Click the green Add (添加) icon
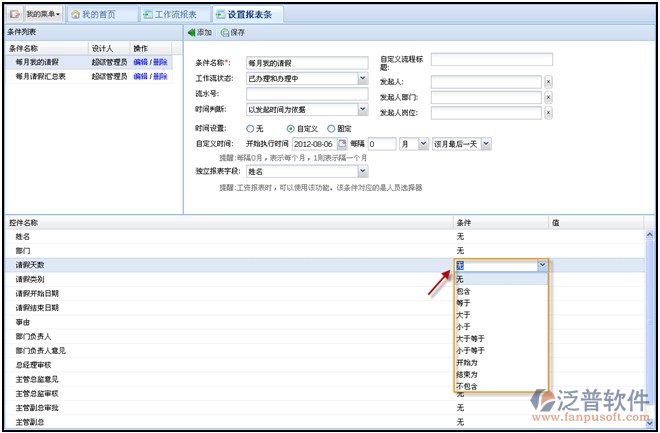 click(192, 33)
